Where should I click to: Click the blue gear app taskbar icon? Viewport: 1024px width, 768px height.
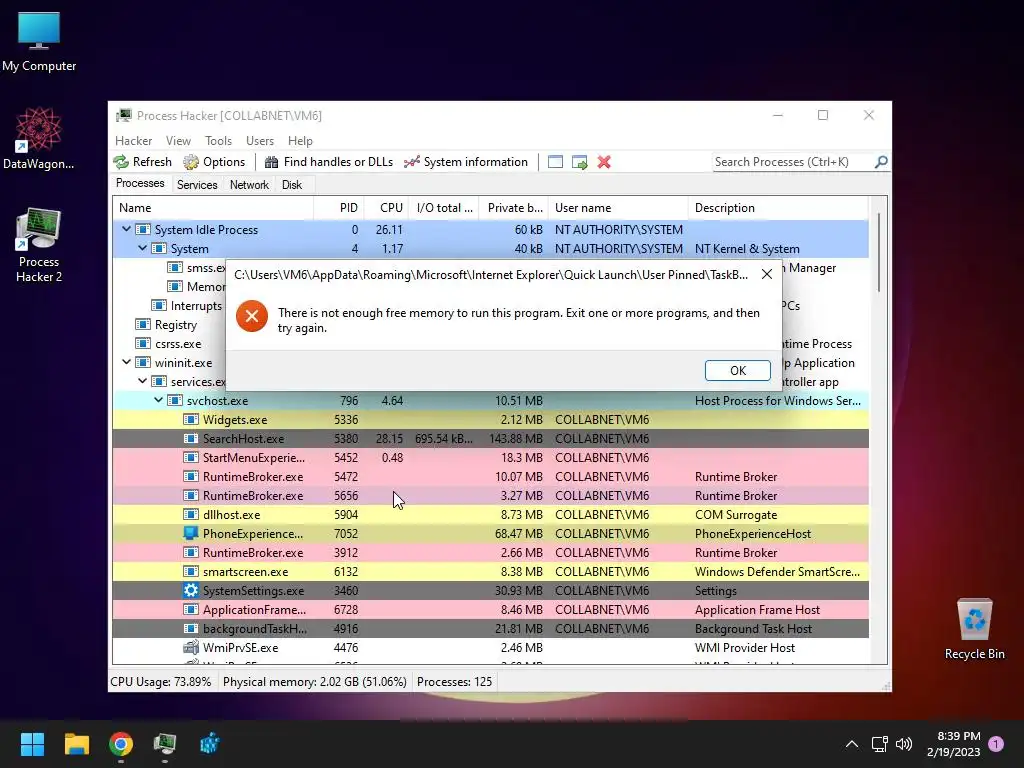tap(209, 744)
